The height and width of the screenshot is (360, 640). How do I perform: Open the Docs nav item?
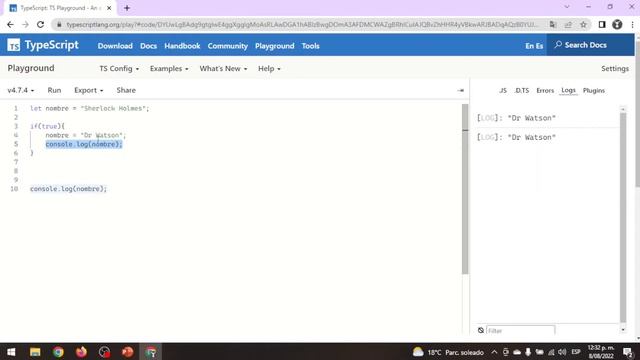click(149, 46)
